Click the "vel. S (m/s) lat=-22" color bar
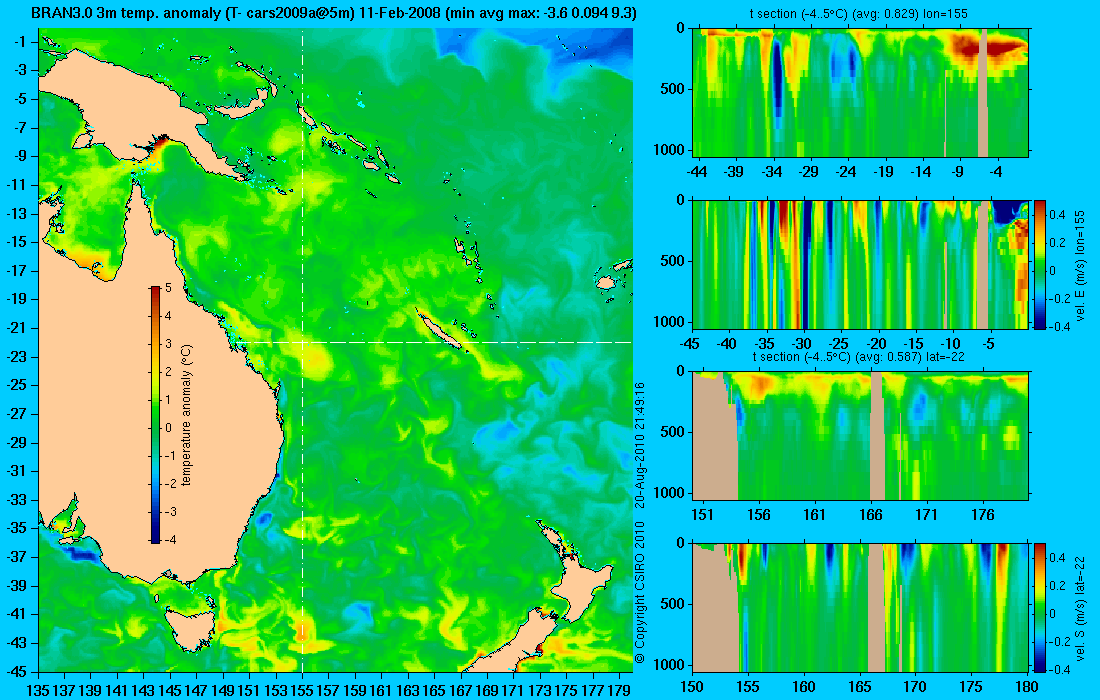 1040,607
